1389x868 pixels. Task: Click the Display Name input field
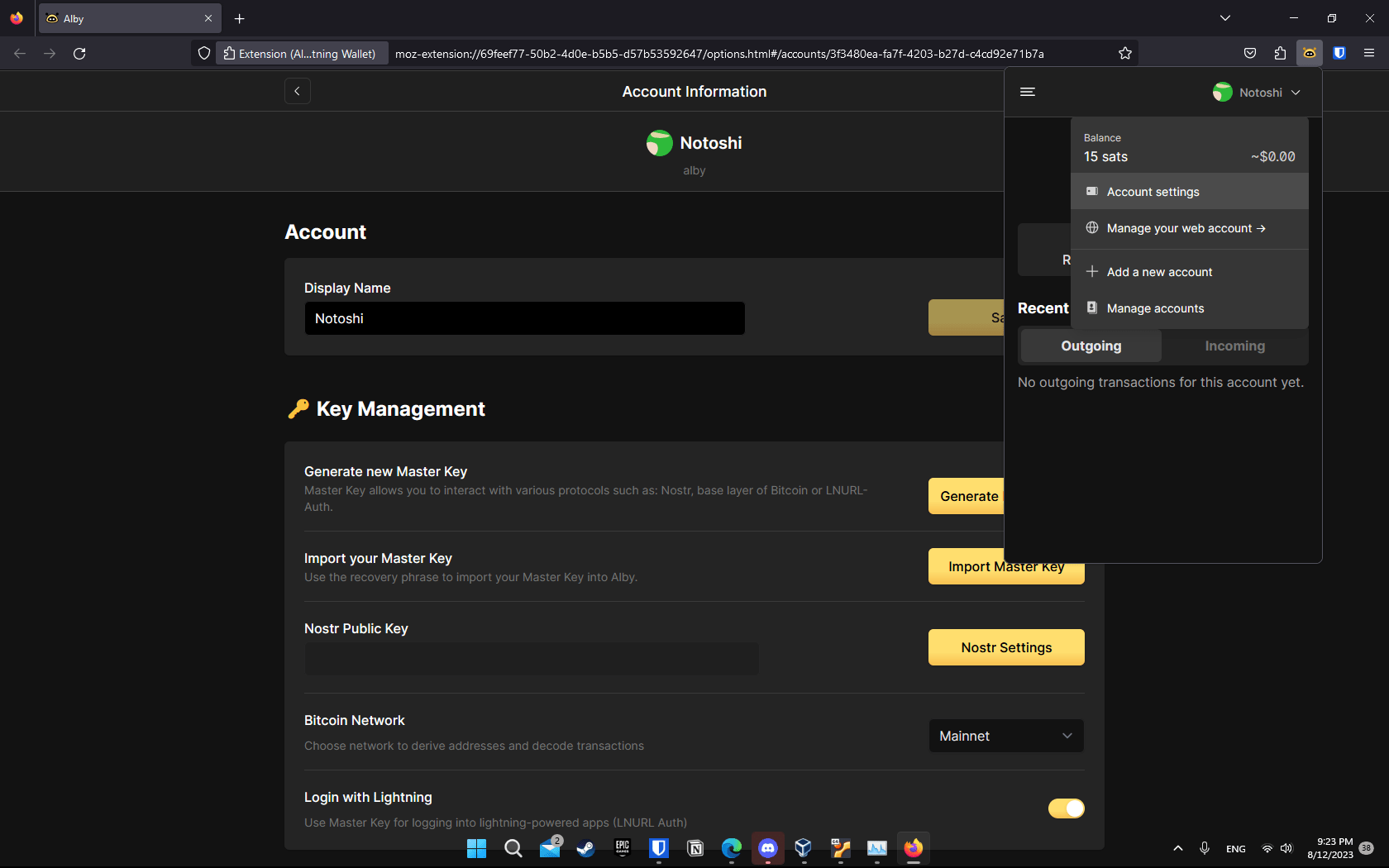point(524,318)
